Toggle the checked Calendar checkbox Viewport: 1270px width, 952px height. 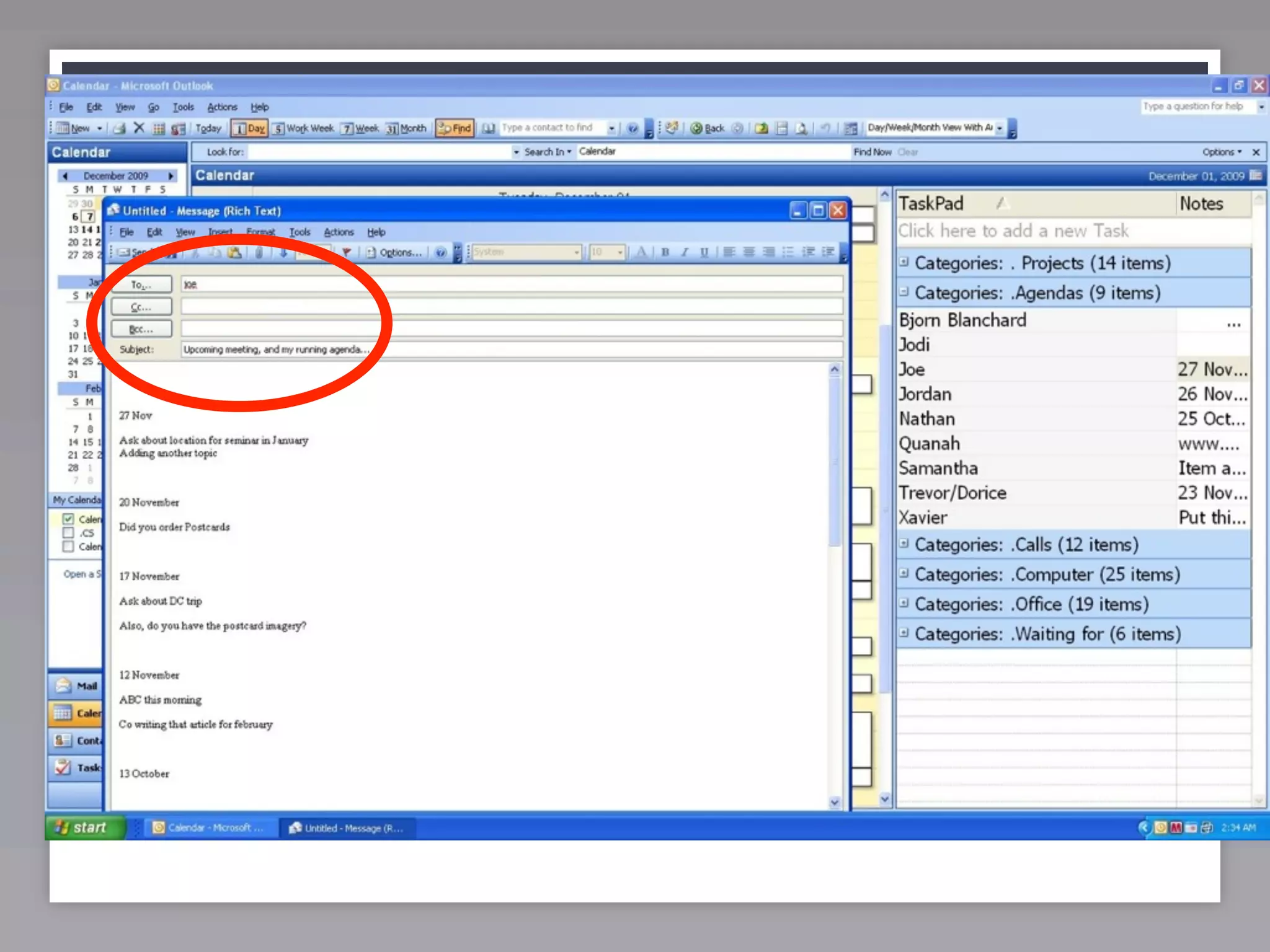pyautogui.click(x=69, y=519)
